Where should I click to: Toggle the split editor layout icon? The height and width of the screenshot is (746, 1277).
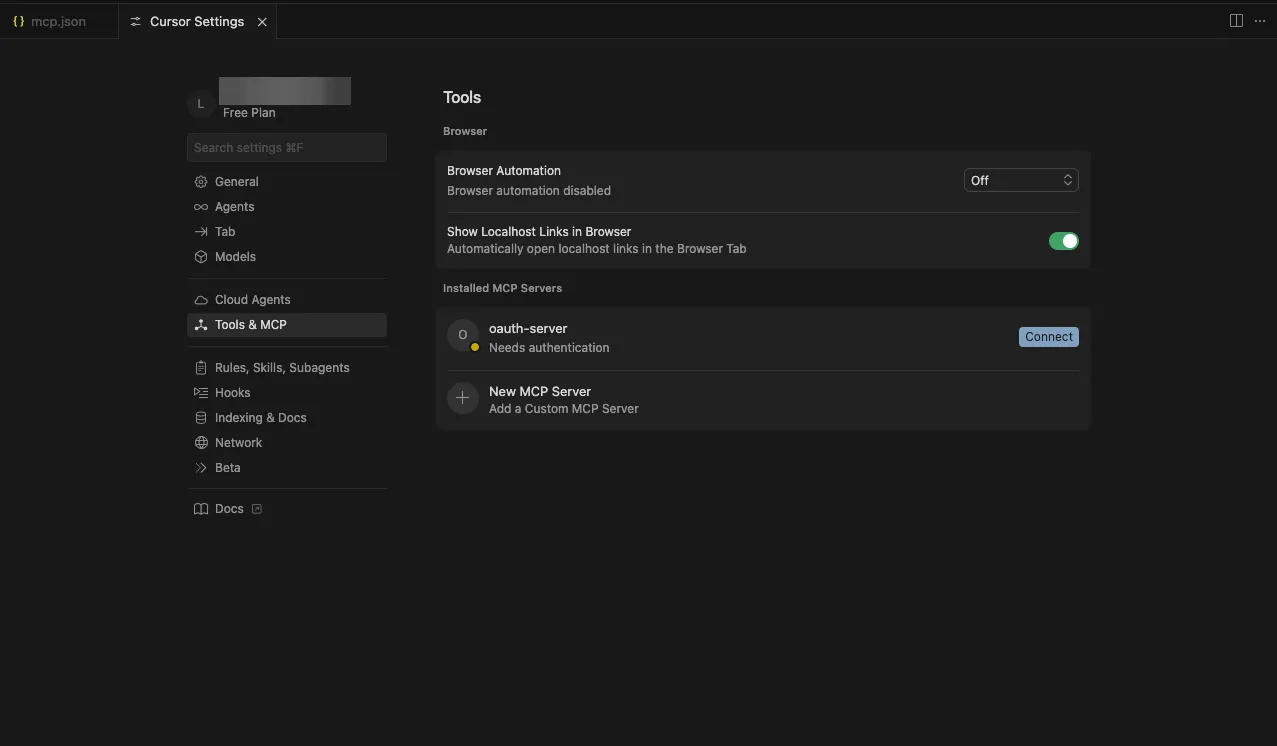pos(1236,20)
